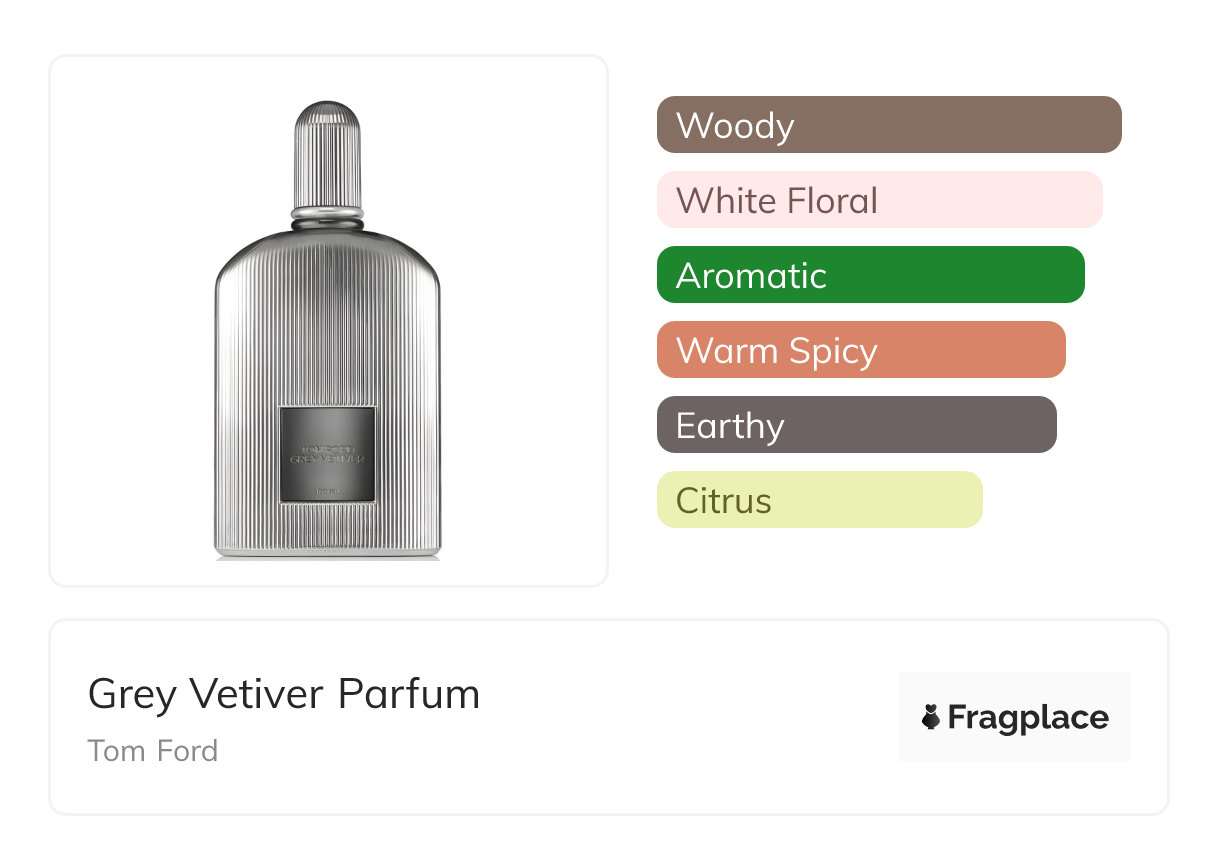The width and height of the screenshot is (1218, 864).
Task: Click the Fragplace perfume bottle logo icon
Action: (x=931, y=717)
